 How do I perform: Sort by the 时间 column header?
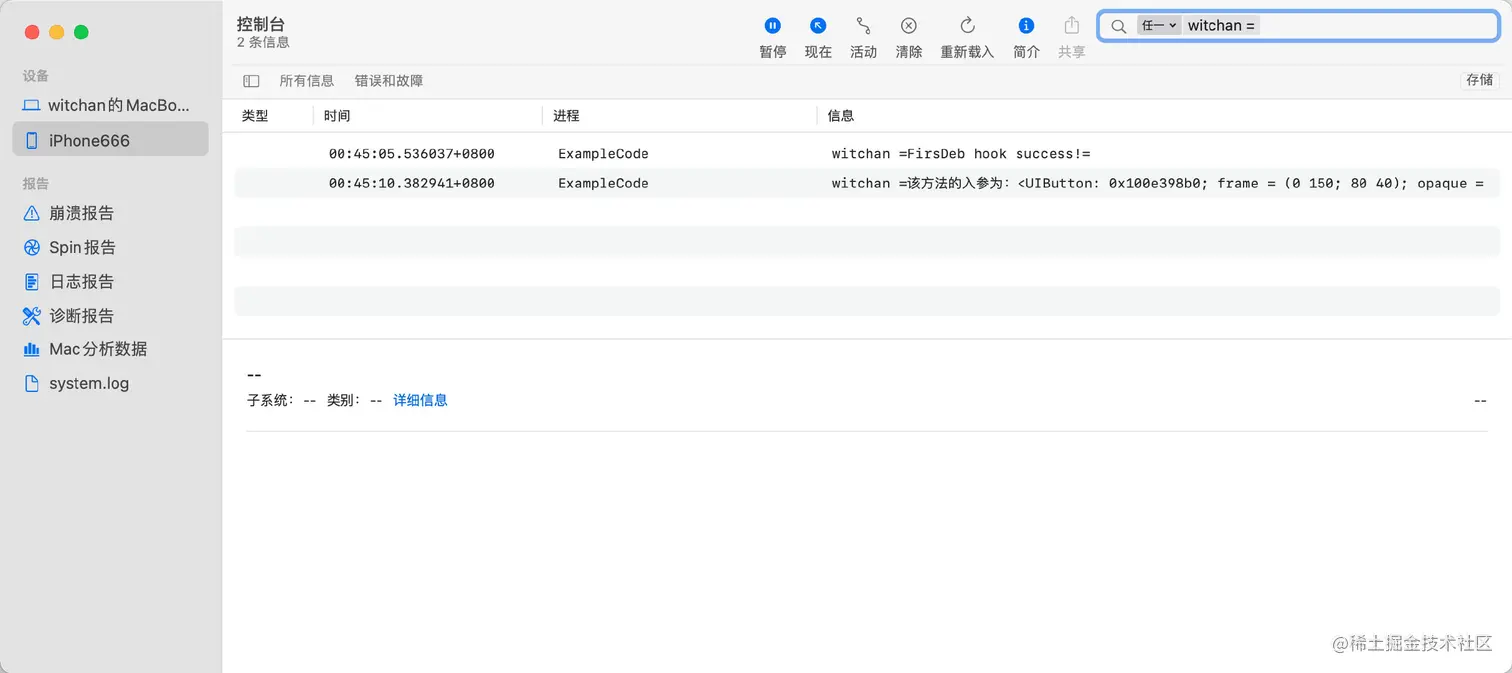[337, 116]
